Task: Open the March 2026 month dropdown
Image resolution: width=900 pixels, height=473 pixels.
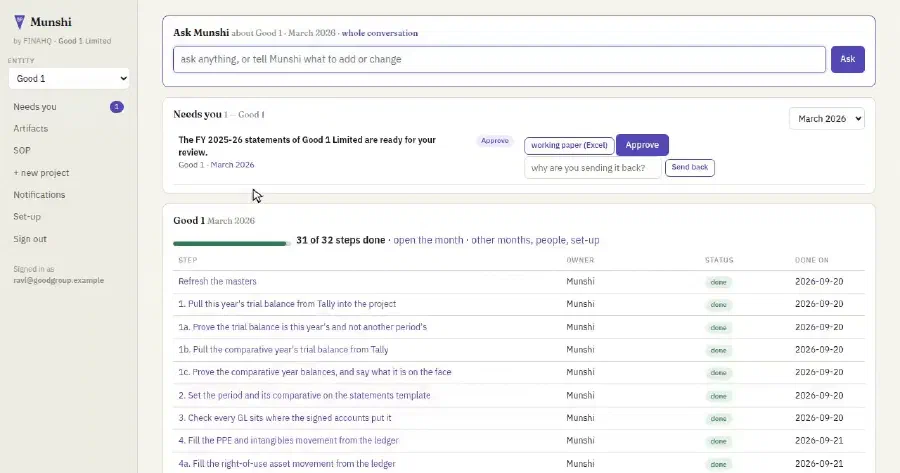Action: 827,119
